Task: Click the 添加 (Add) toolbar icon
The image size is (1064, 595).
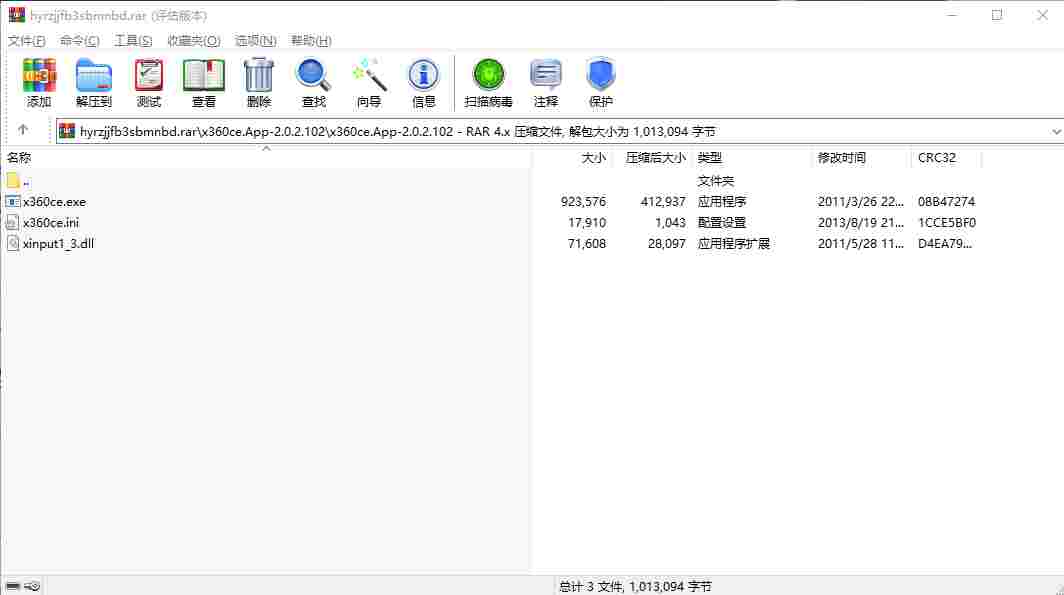Action: [x=39, y=75]
